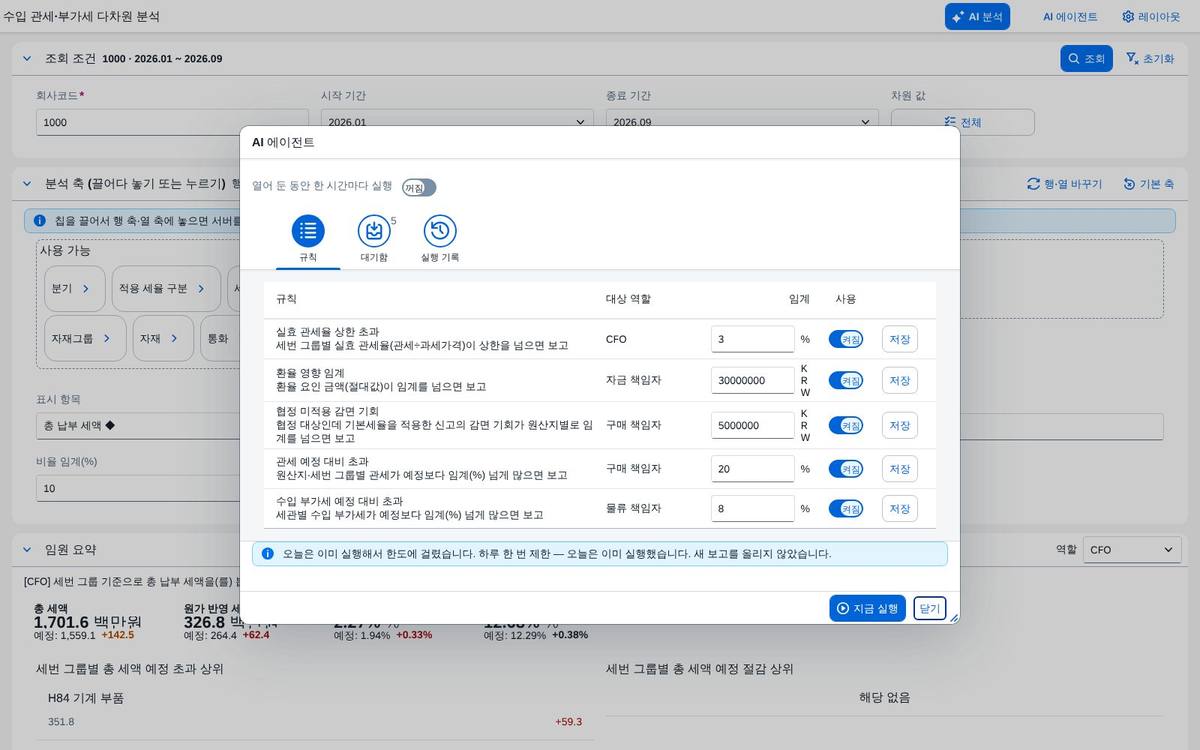
Task: Click the 대상 역할 column header
Action: [x=628, y=299]
